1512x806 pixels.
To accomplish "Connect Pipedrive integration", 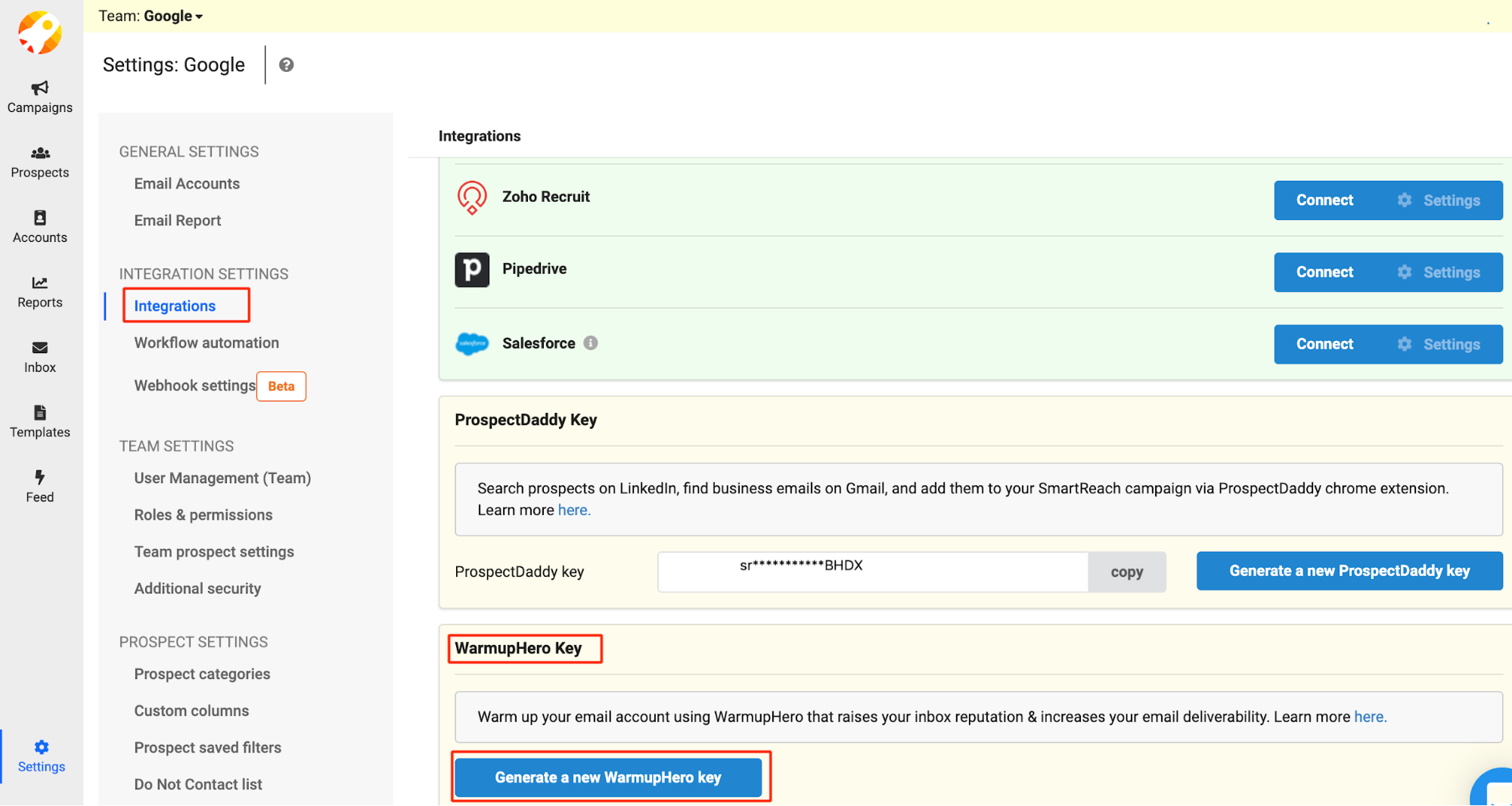I will coord(1324,272).
